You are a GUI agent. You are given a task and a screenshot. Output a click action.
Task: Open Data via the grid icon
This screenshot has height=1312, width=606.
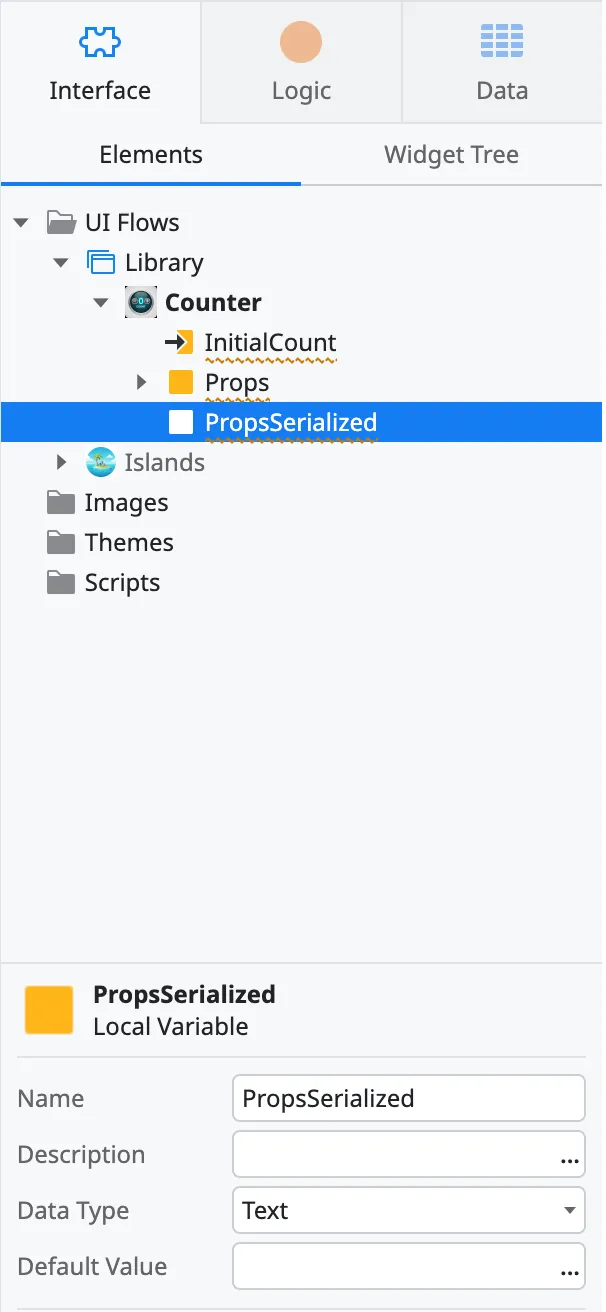click(501, 40)
